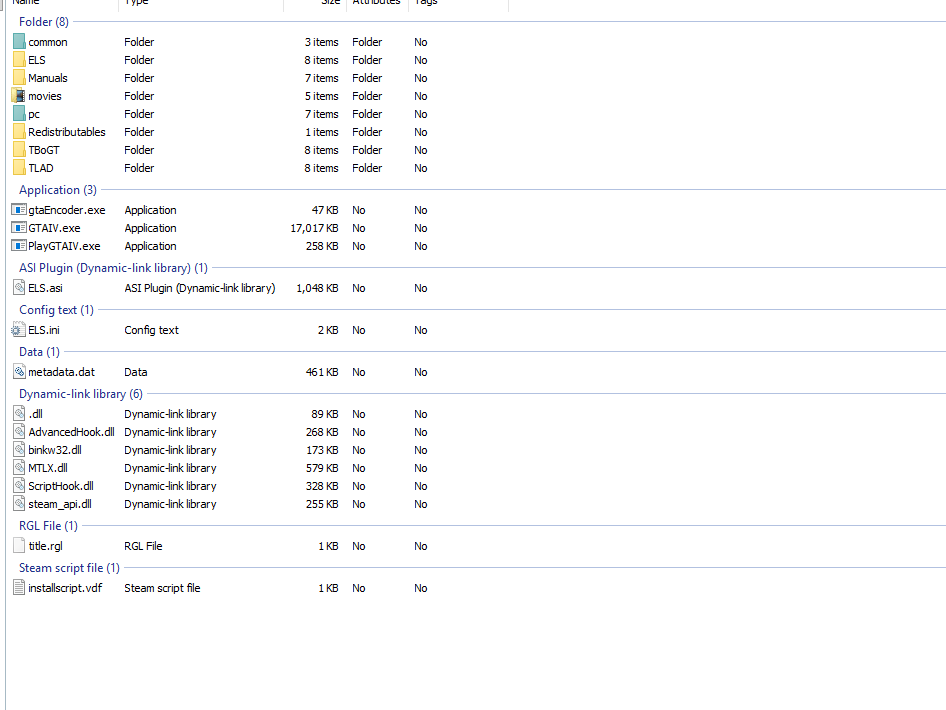Click the AdvancedHook.dll file icon

click(19, 432)
